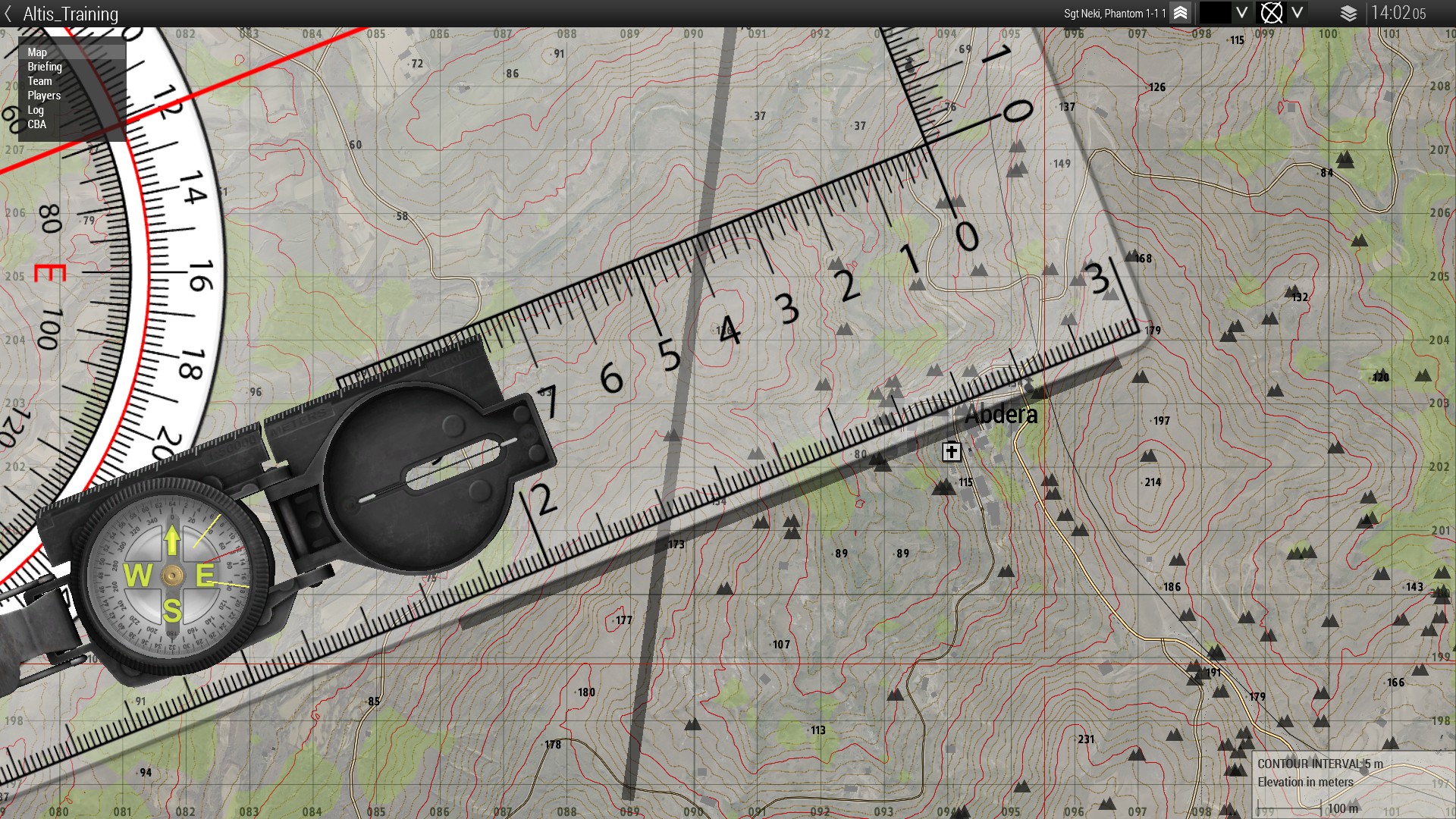Click the black marker color swatch

pyautogui.click(x=1214, y=13)
